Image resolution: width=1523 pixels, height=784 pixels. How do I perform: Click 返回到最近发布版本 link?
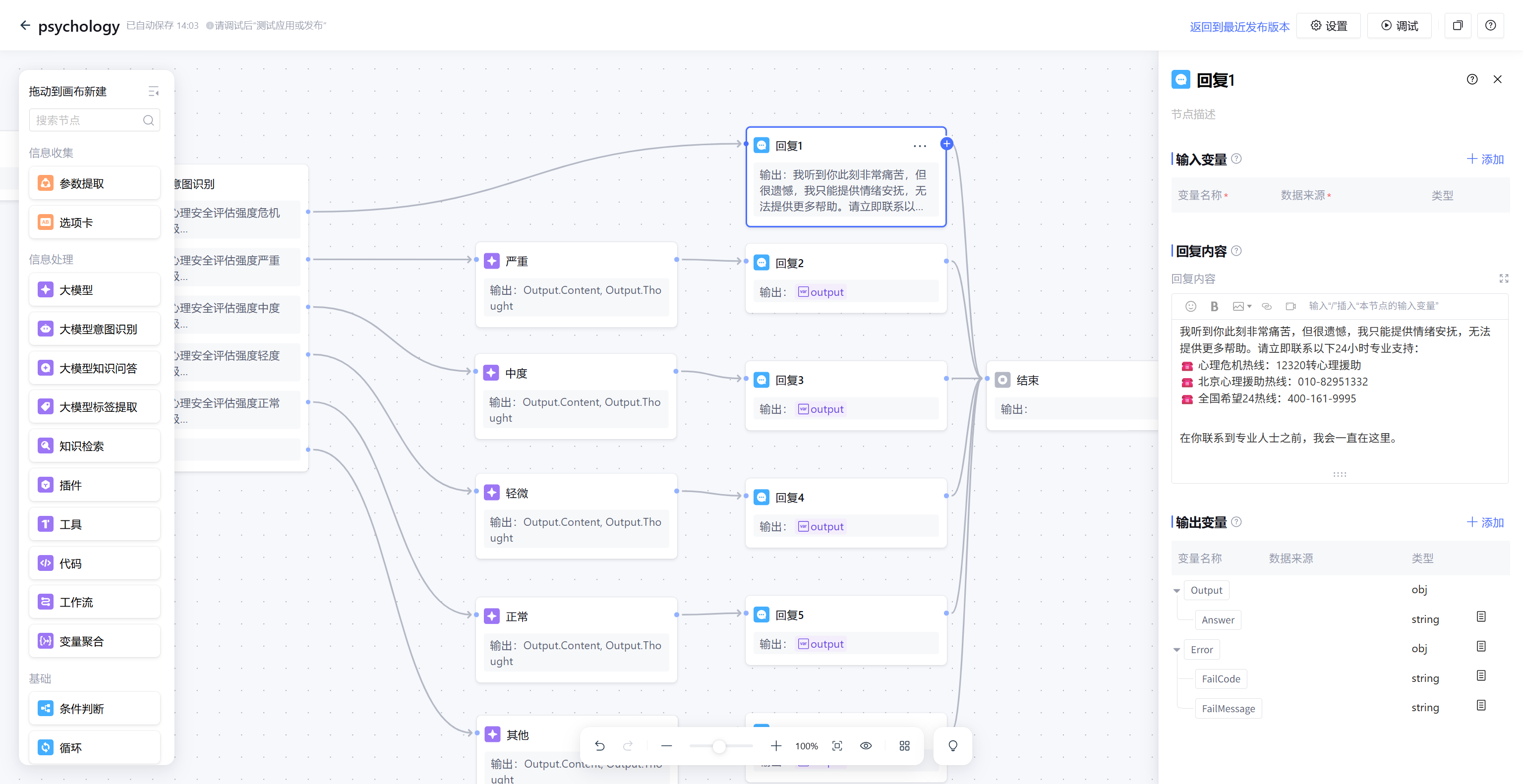point(1239,27)
